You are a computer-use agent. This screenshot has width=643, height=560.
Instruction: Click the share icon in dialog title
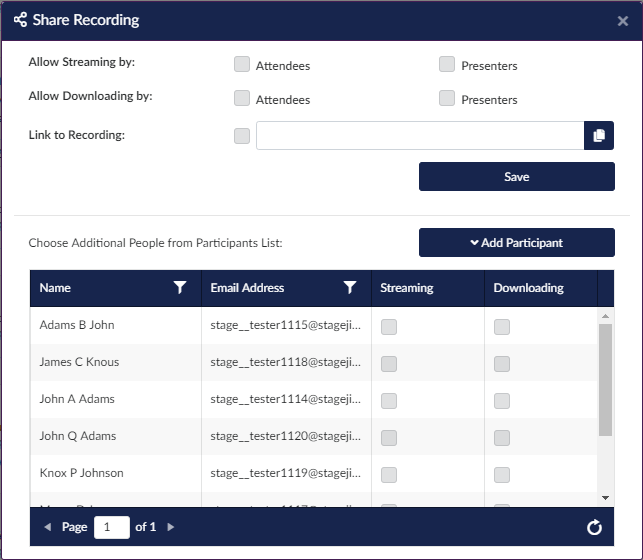coord(20,20)
